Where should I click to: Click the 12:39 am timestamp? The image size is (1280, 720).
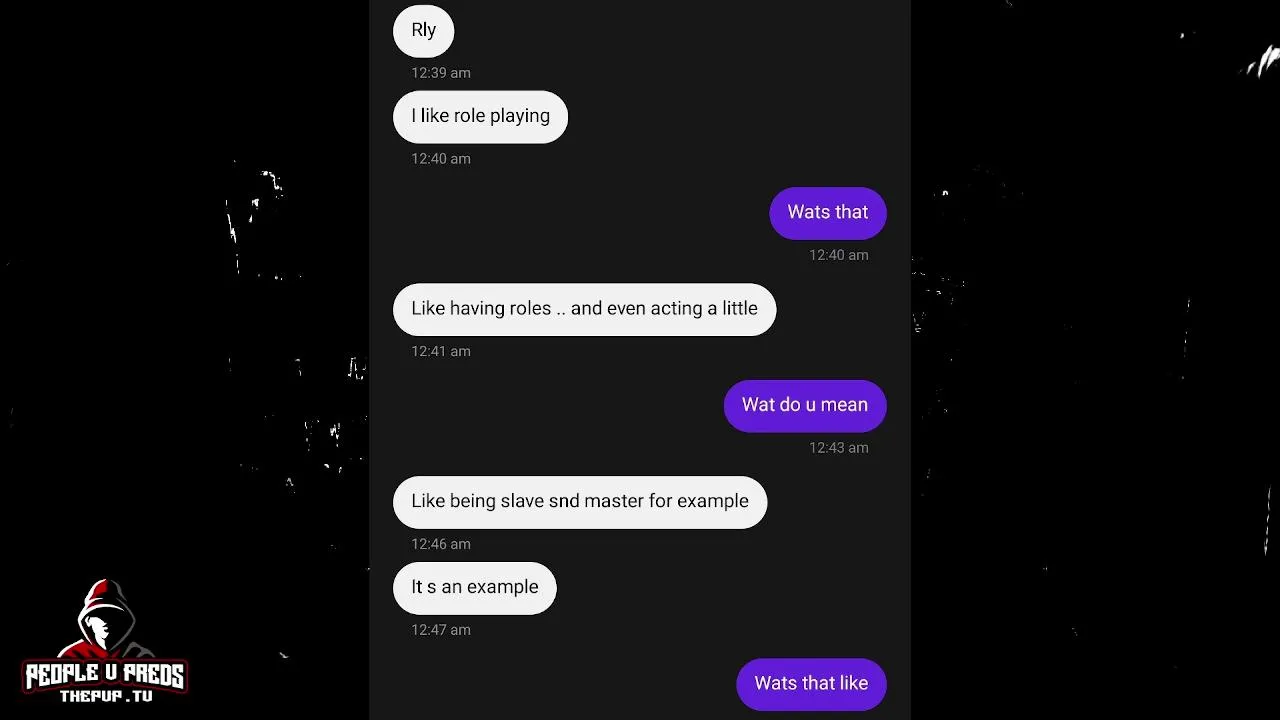441,73
